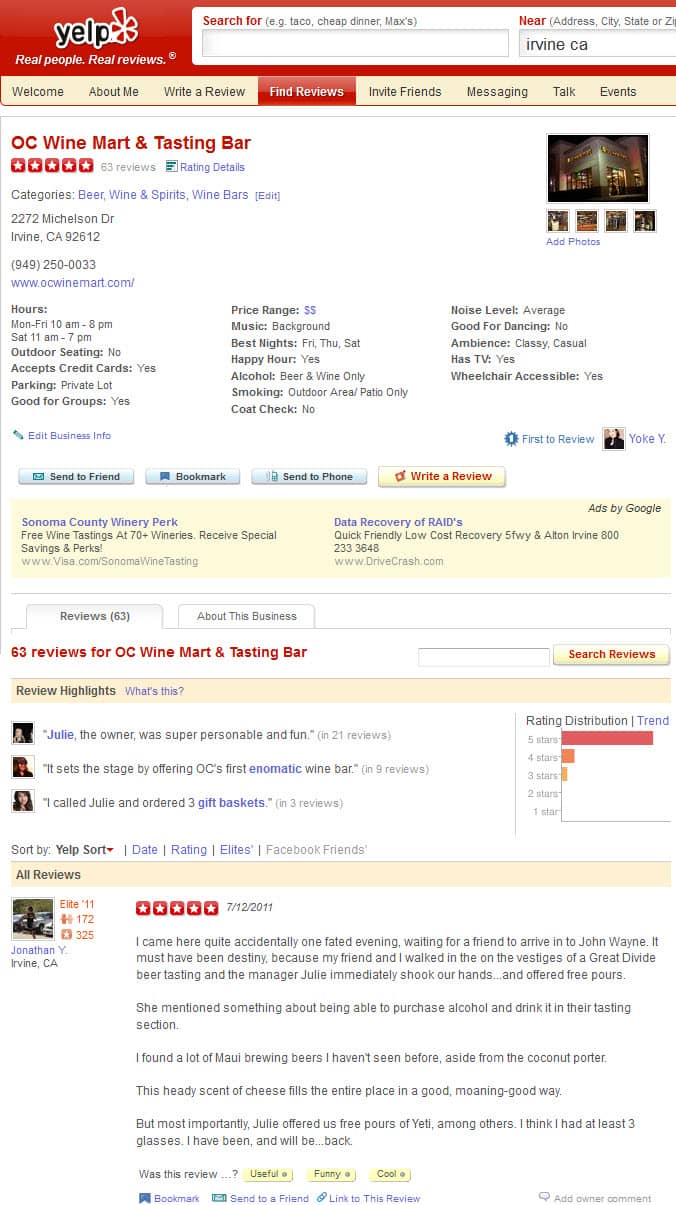Screen dimensions: 676x1205
Task: Click Send to Friend button
Action: (75, 477)
